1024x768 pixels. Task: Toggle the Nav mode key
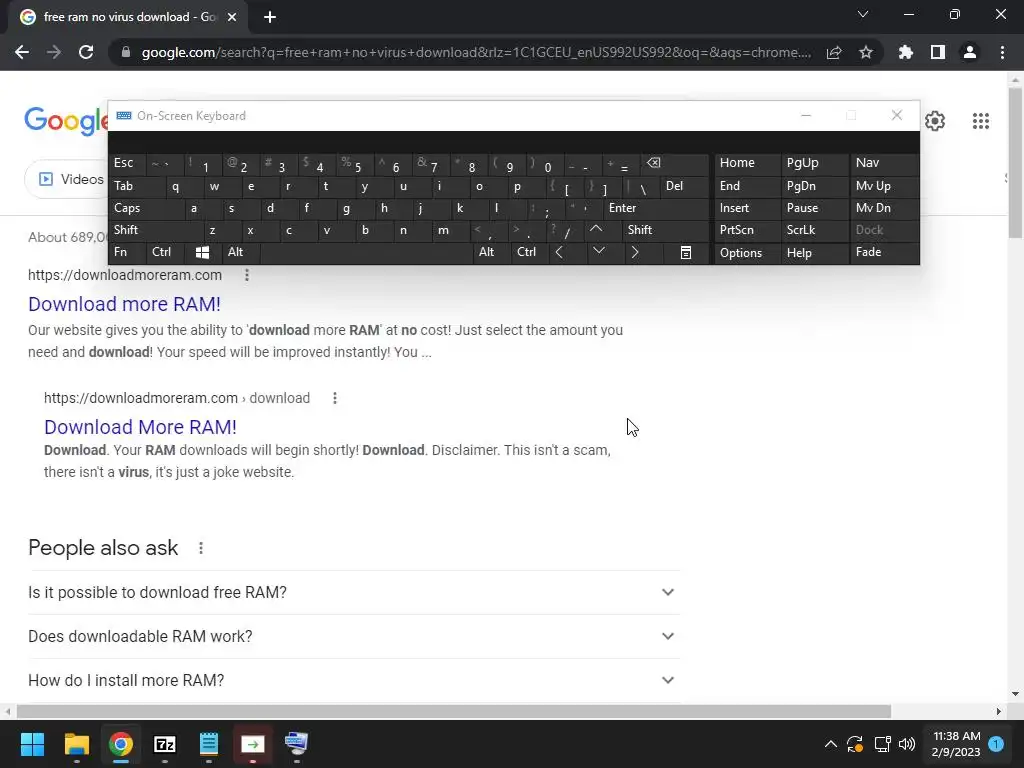pyautogui.click(x=884, y=163)
